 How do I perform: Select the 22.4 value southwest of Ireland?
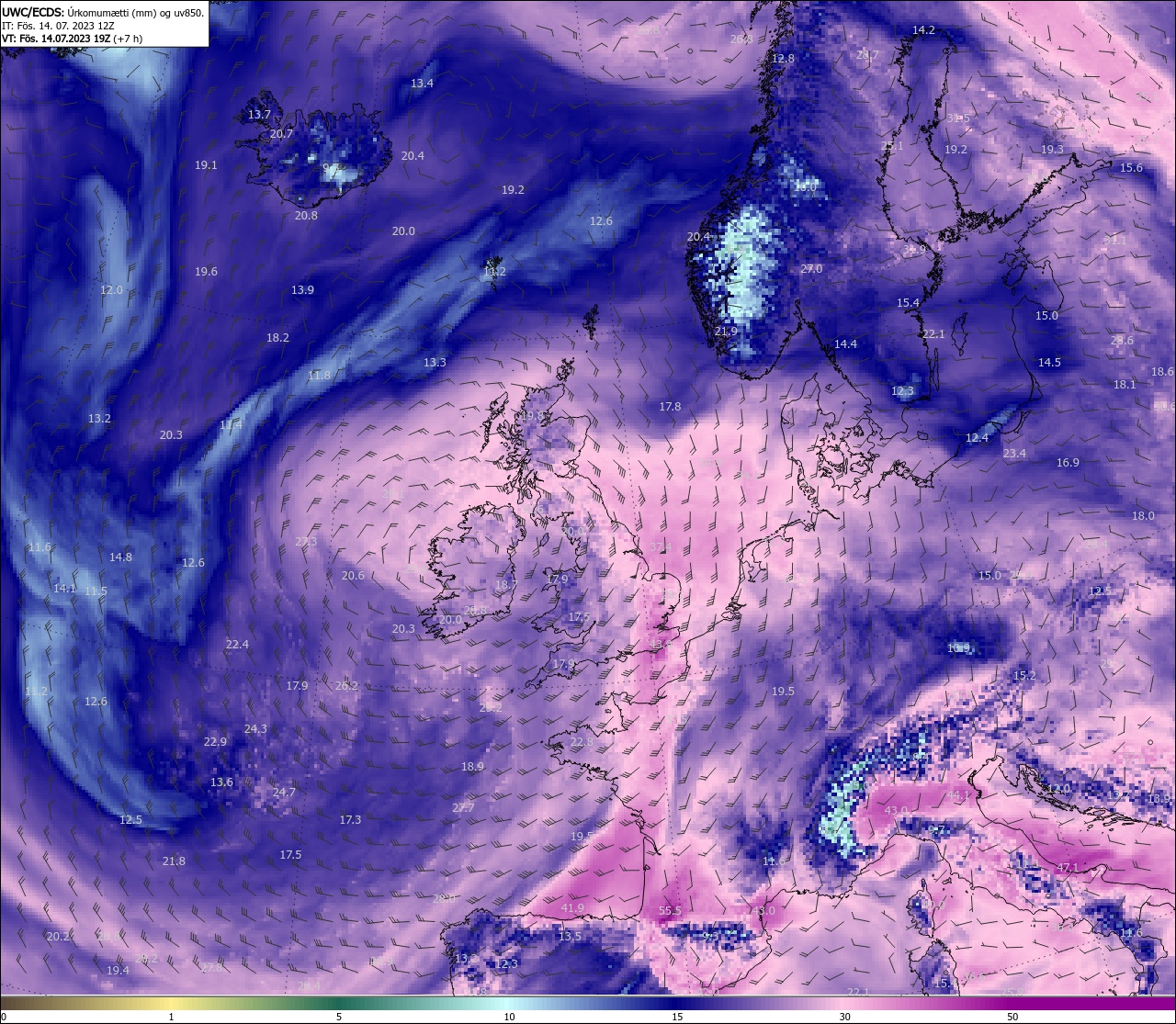[x=237, y=645]
